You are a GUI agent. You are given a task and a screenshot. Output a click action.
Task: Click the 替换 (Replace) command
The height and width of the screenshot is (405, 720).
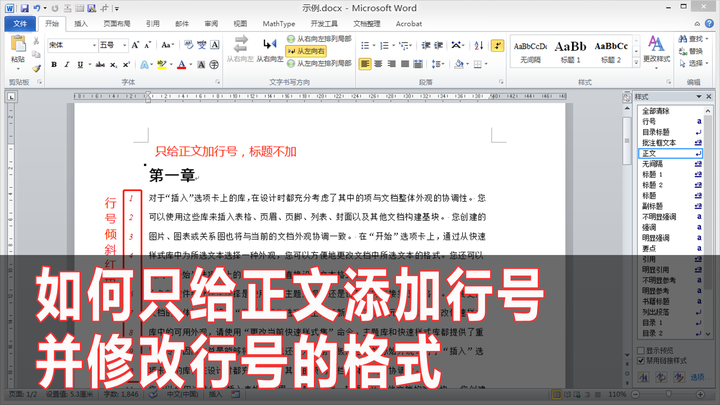coord(691,51)
